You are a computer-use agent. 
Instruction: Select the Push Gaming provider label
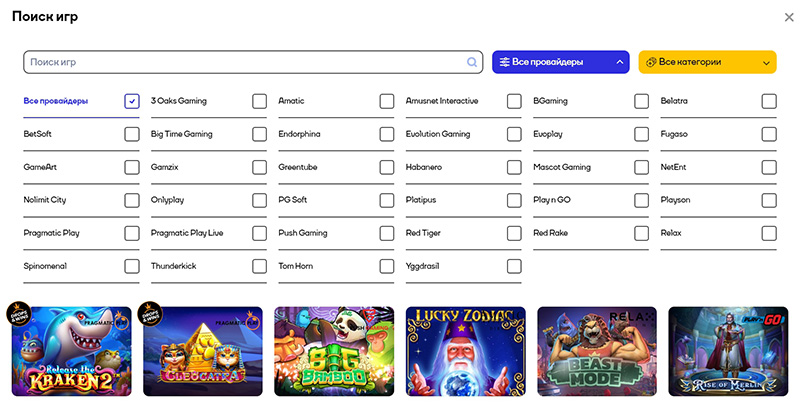302,233
